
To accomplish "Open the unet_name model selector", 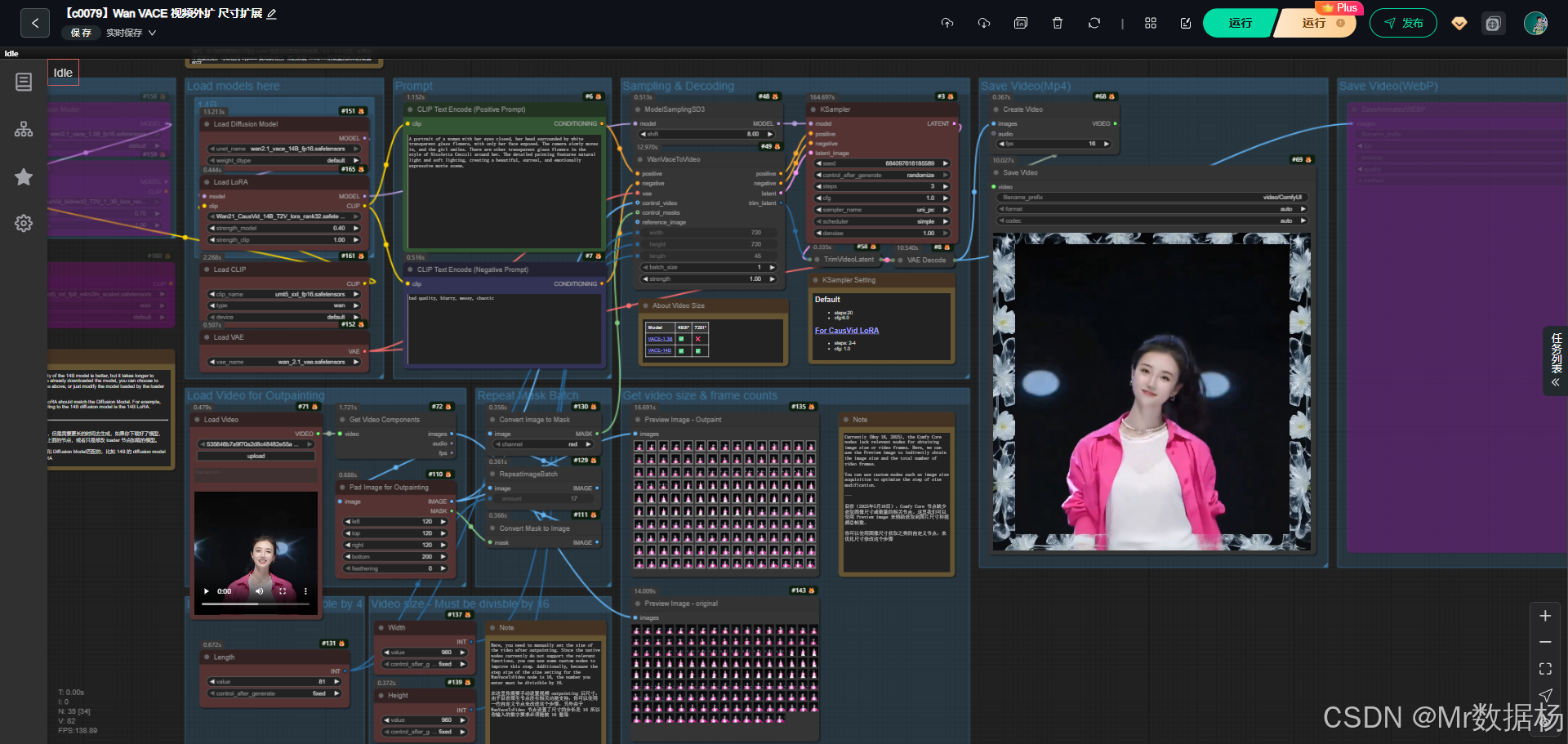I will point(284,149).
